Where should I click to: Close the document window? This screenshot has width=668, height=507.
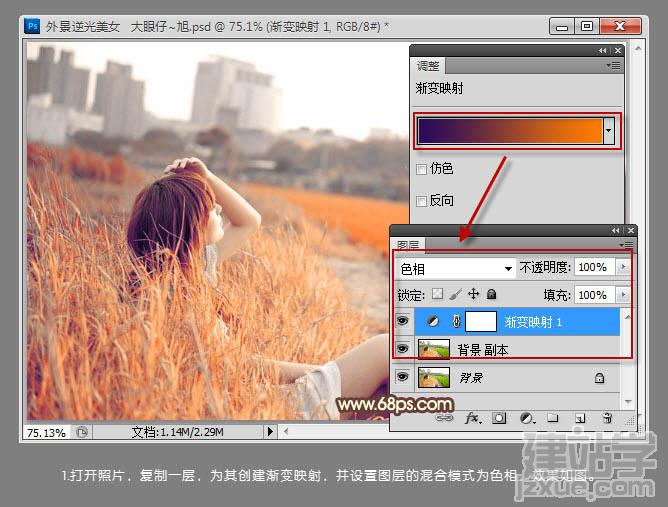tap(620, 26)
